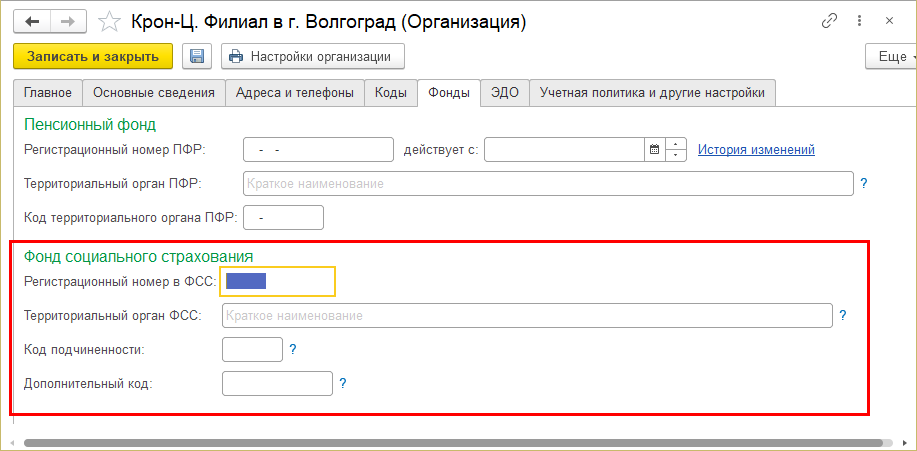Select the 'Учетная политика и другие настройки' tab

(652, 93)
